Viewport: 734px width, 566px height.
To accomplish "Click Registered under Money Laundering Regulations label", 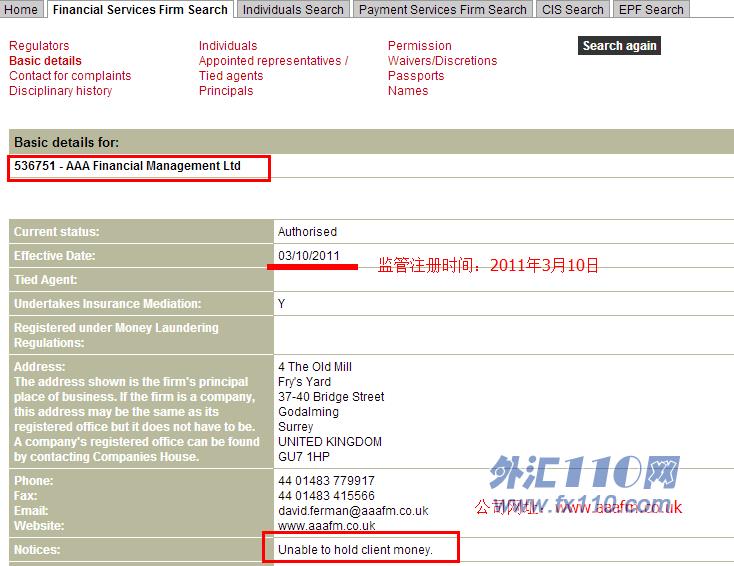I will coord(116,335).
